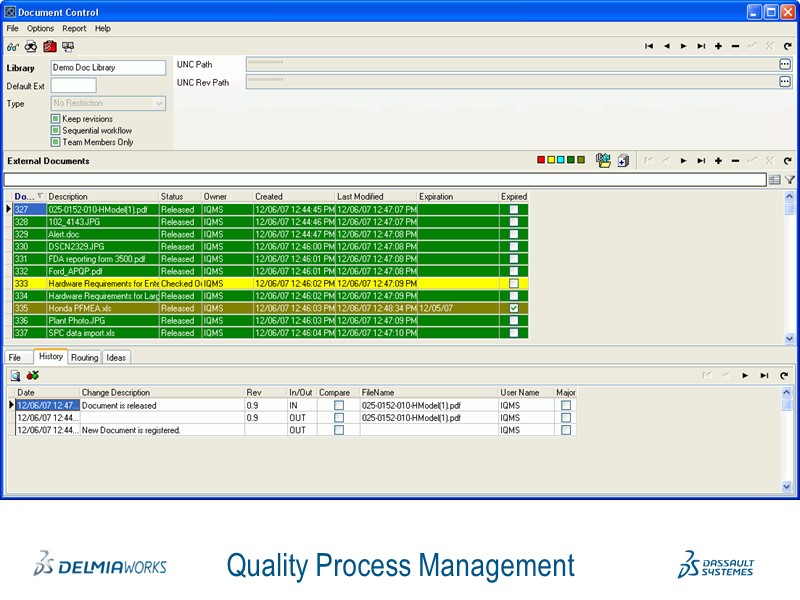Screen dimensions: 800x600
Task: Click the Default Ext input field
Action: pyautogui.click(x=74, y=86)
